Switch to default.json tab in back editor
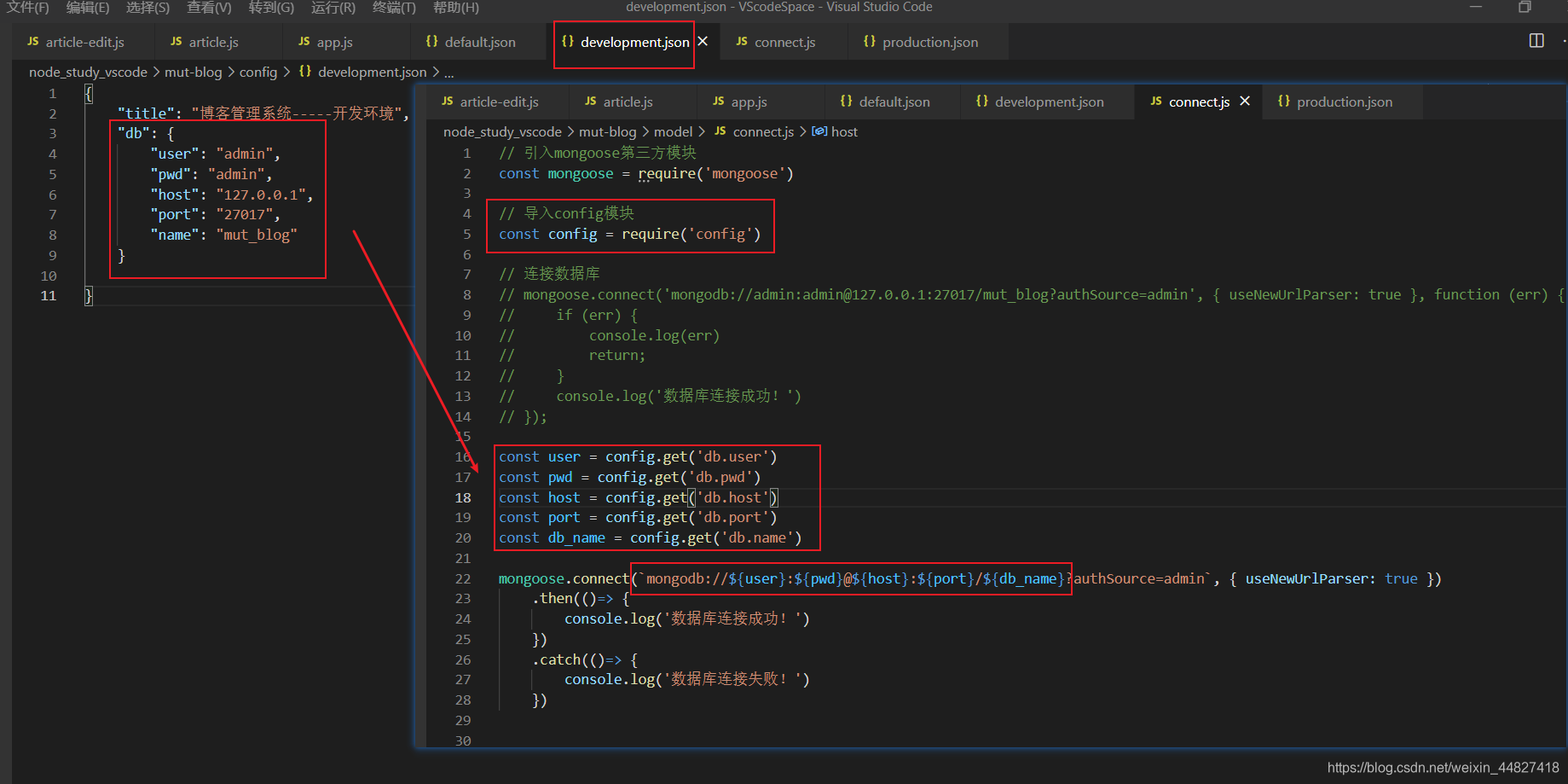The image size is (1568, 784). point(480,42)
